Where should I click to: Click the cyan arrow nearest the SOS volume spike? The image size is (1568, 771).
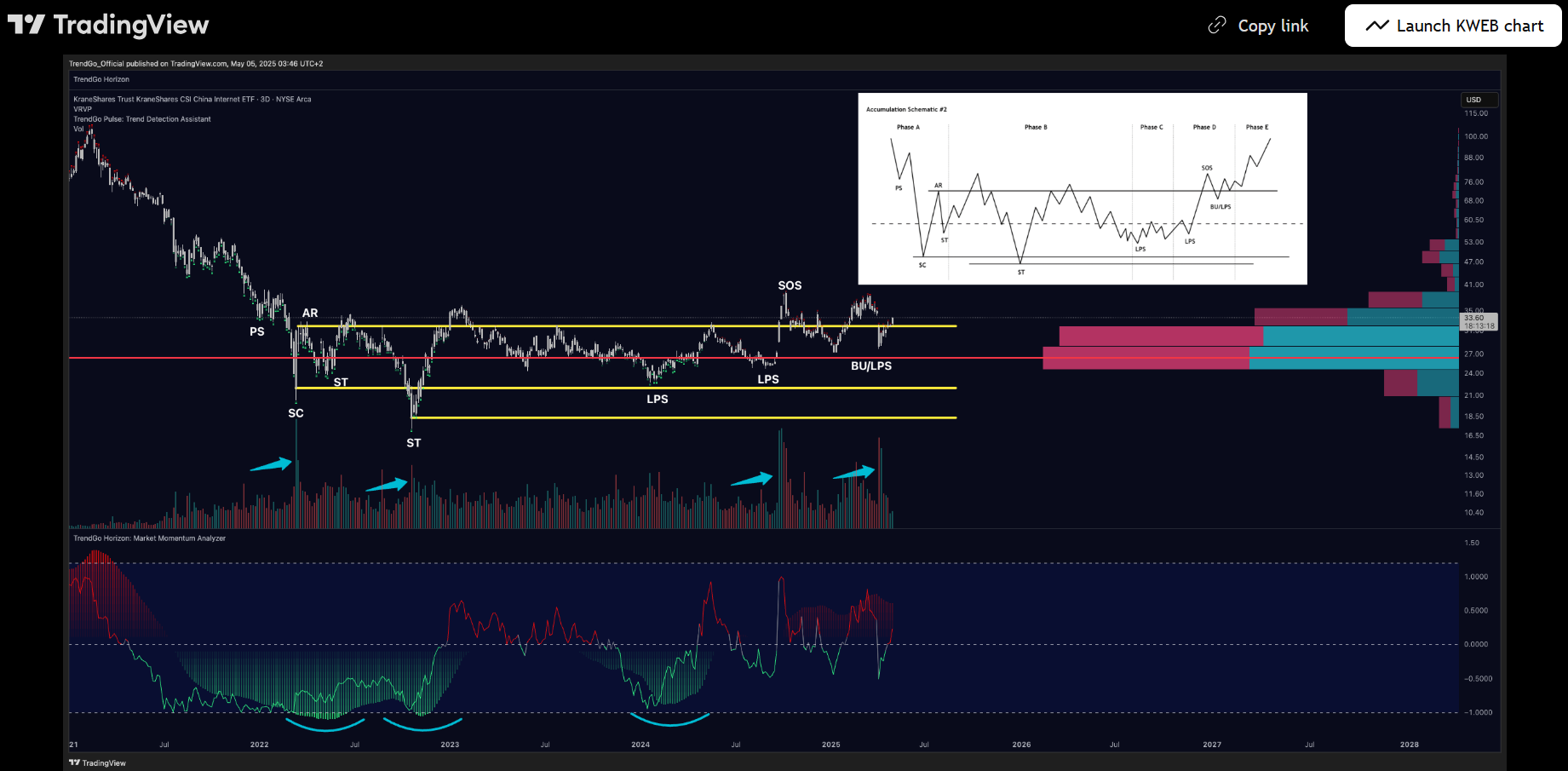tap(752, 480)
